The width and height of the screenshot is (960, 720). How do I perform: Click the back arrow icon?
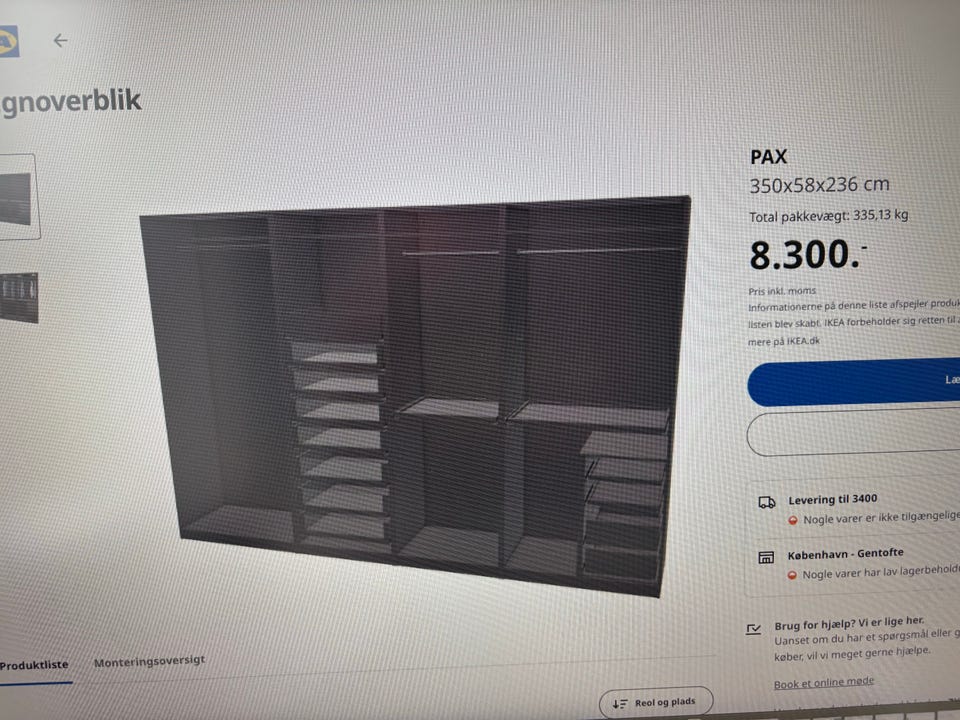coord(60,40)
